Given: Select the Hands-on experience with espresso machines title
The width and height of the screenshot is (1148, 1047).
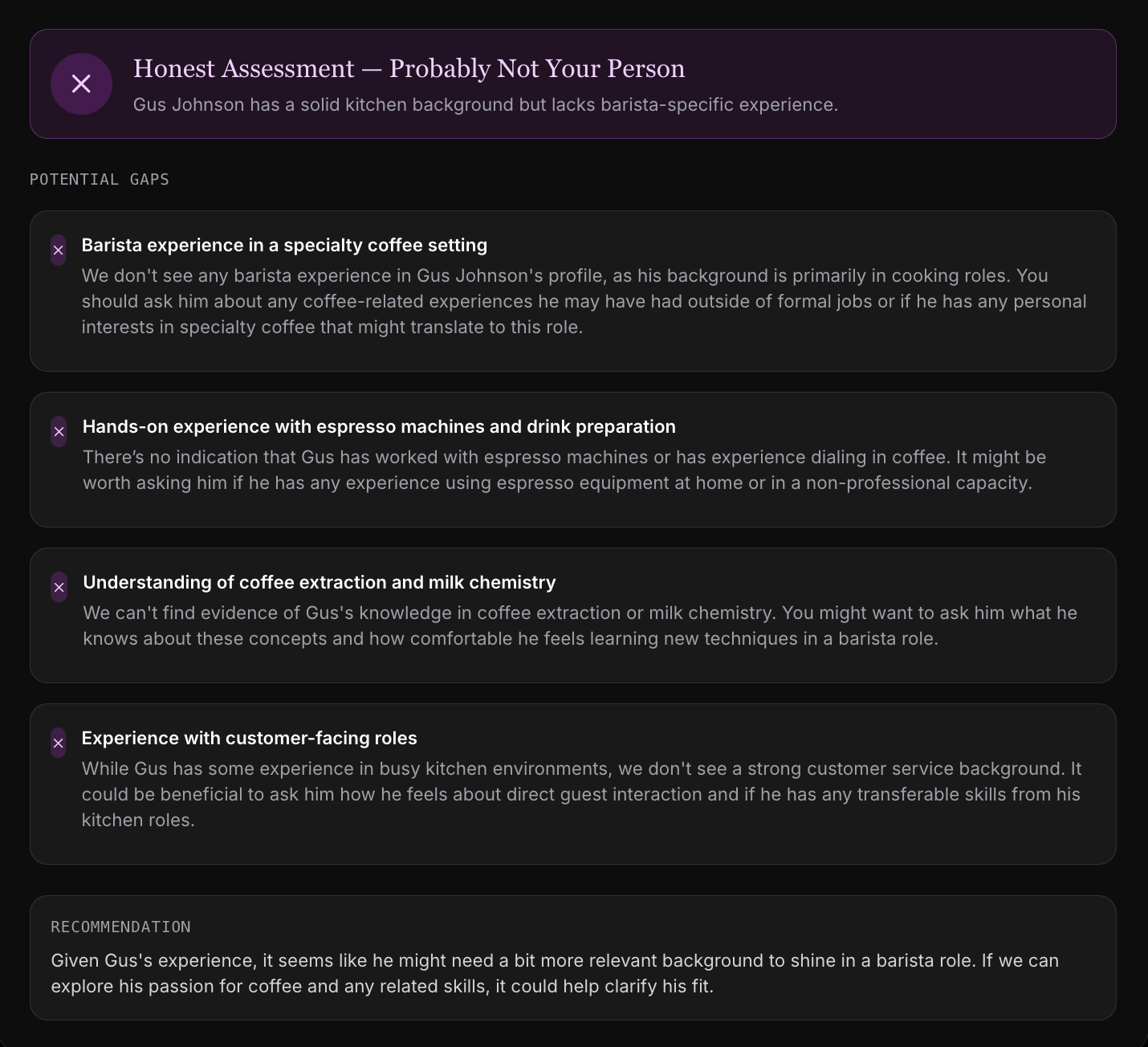Looking at the screenshot, I should pyautogui.click(x=379, y=427).
